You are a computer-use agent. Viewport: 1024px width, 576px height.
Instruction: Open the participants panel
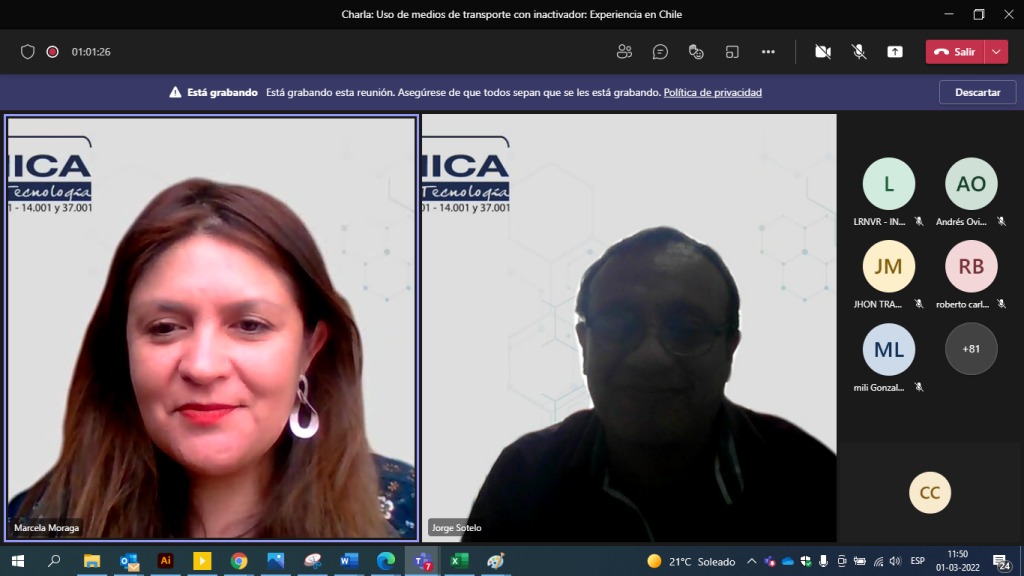pyautogui.click(x=625, y=52)
